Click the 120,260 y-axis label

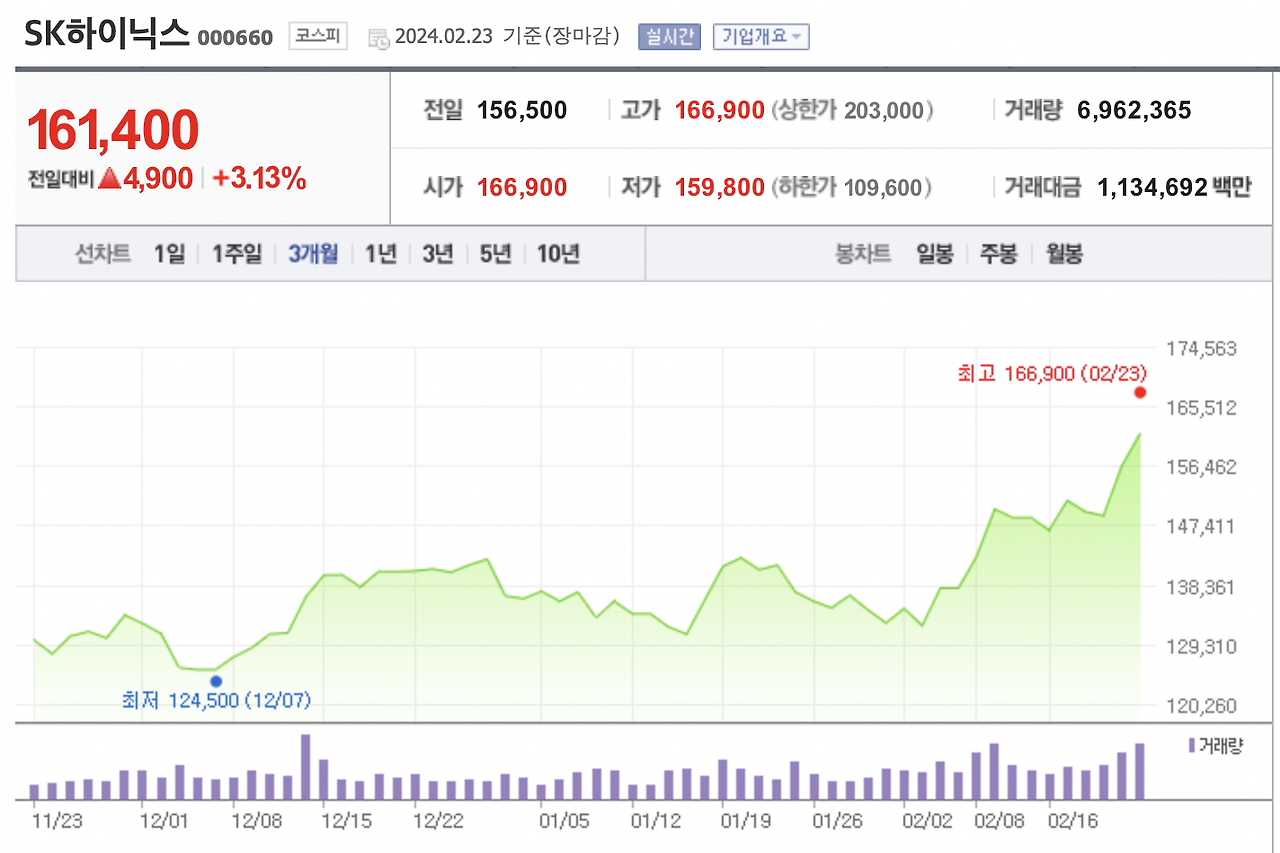pos(1202,706)
